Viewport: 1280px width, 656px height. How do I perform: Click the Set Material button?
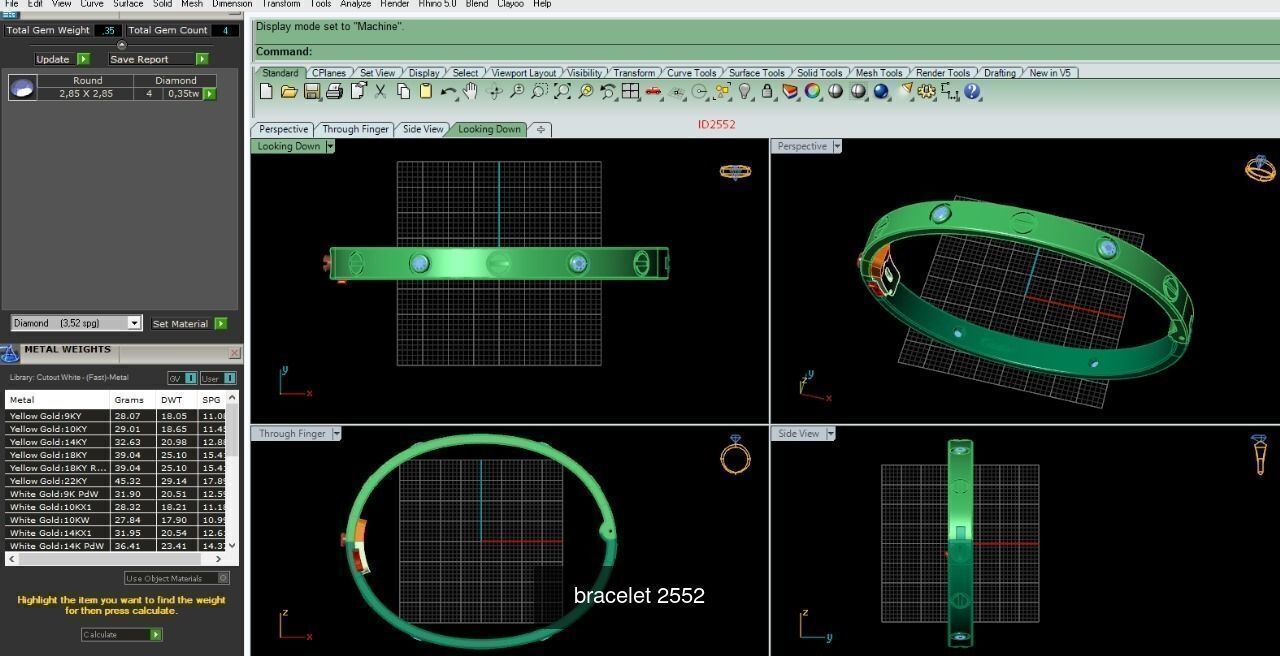188,323
